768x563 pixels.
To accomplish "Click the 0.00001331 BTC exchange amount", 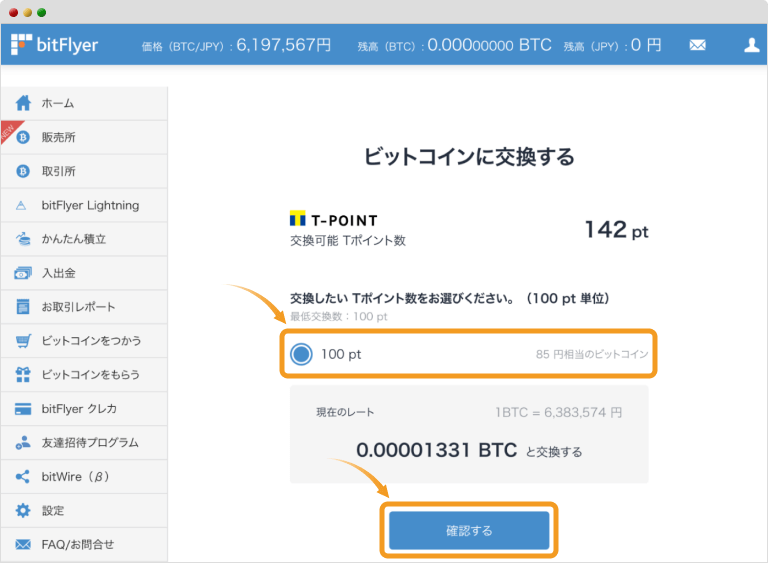I will 436,450.
